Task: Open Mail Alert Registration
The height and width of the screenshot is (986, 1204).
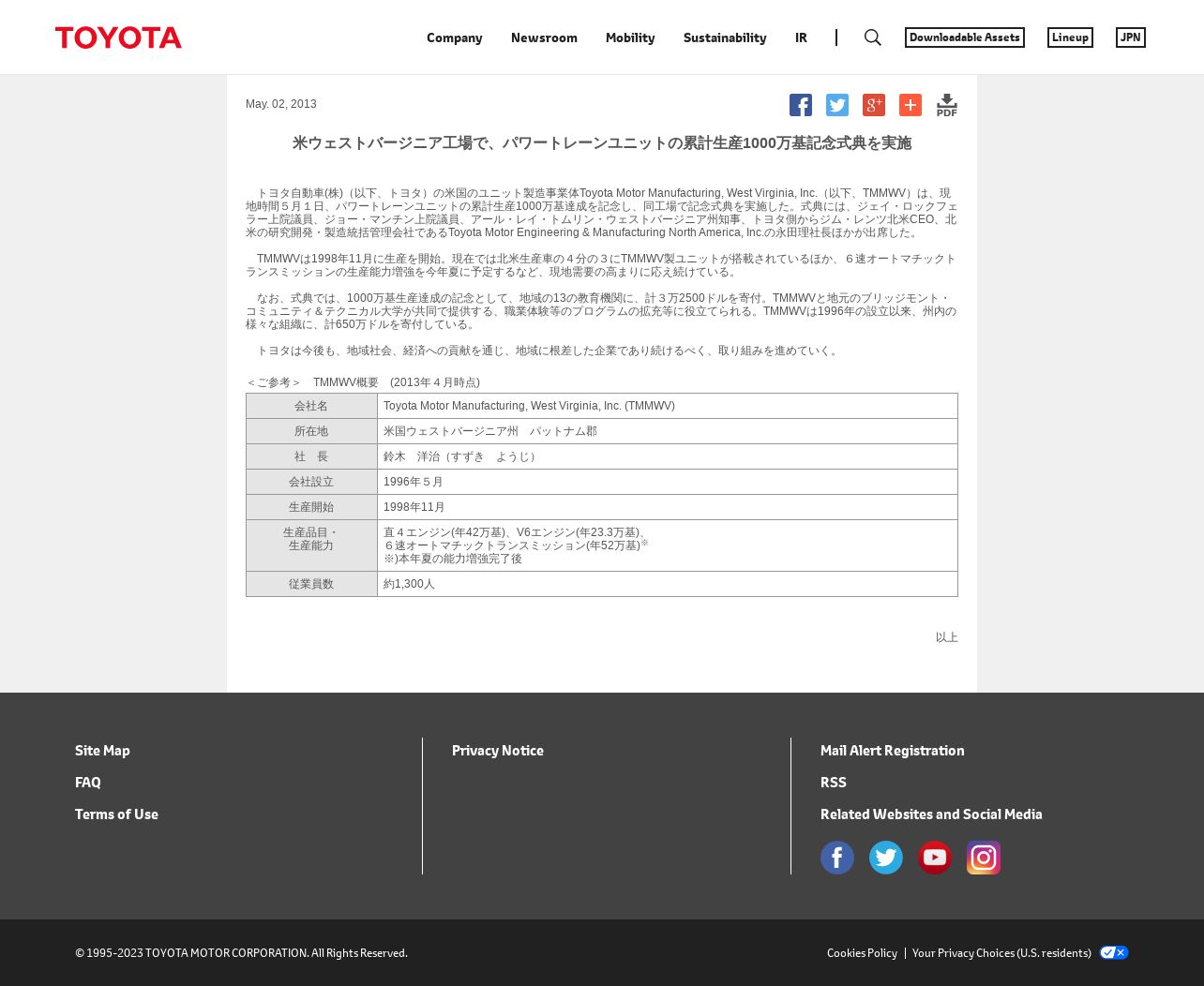Action: [893, 750]
